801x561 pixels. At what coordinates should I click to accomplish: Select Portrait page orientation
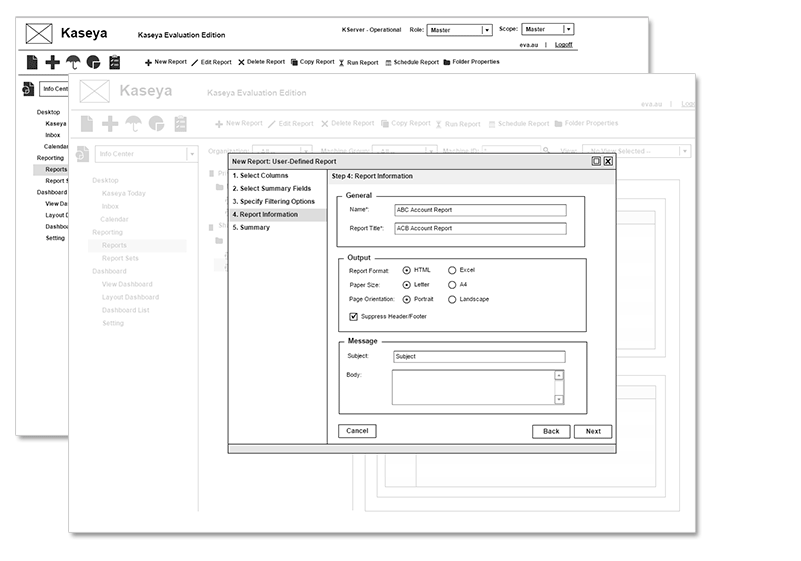point(407,299)
